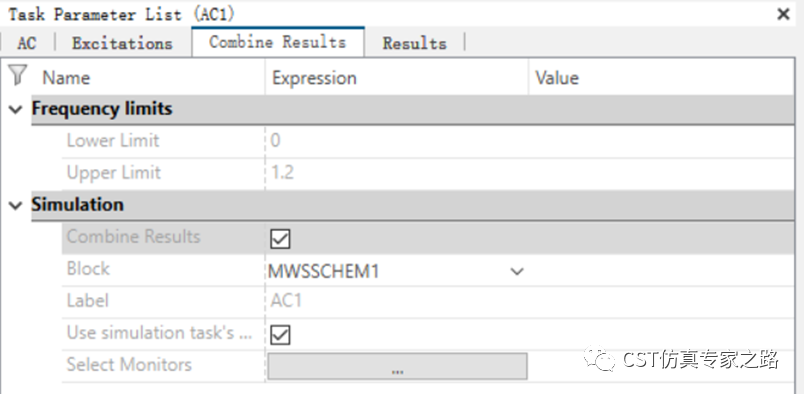This screenshot has width=804, height=394.
Task: Click the Select Monitors ellipsis button
Action: click(x=397, y=366)
